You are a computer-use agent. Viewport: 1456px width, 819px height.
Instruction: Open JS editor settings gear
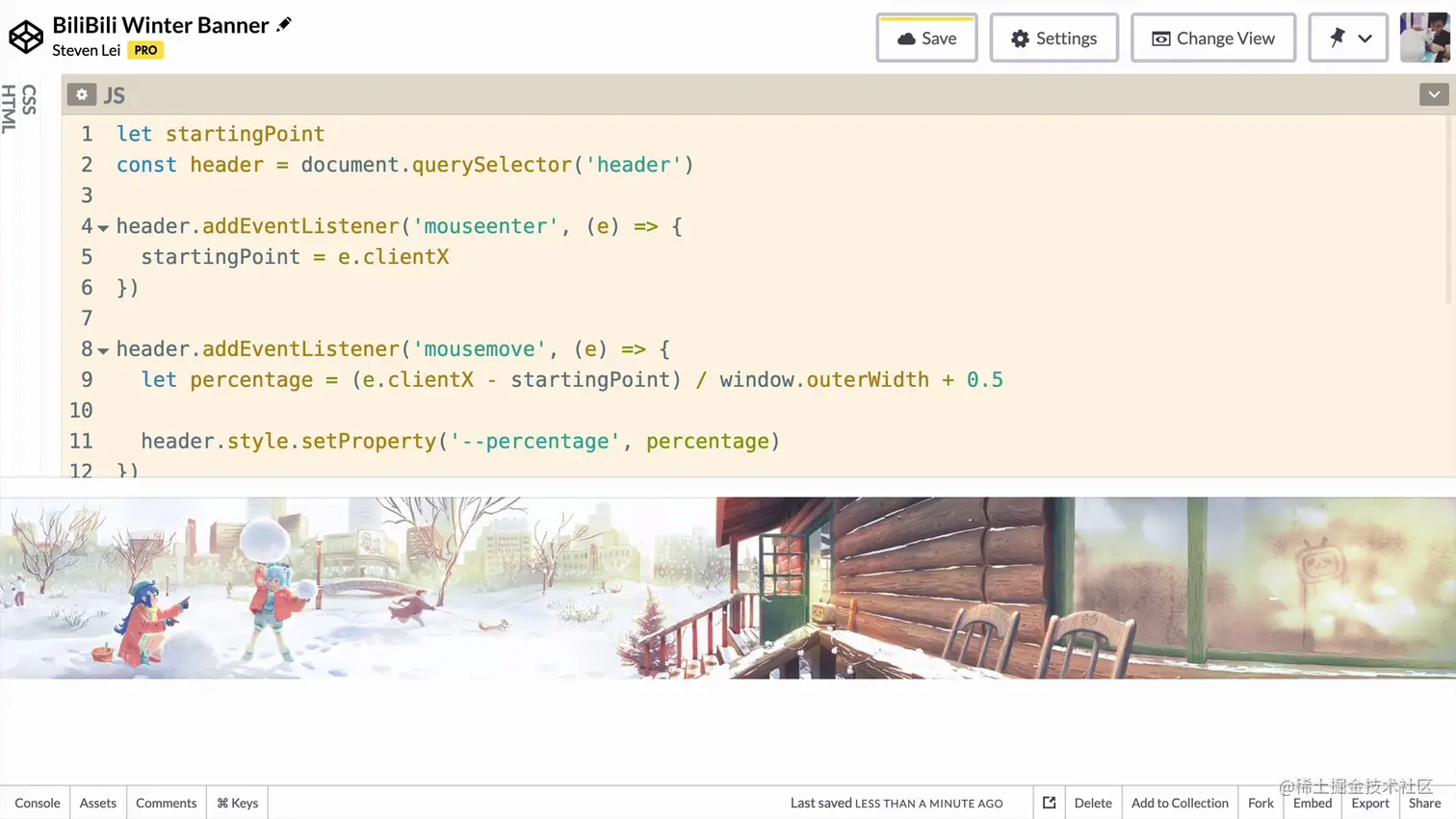pos(82,94)
